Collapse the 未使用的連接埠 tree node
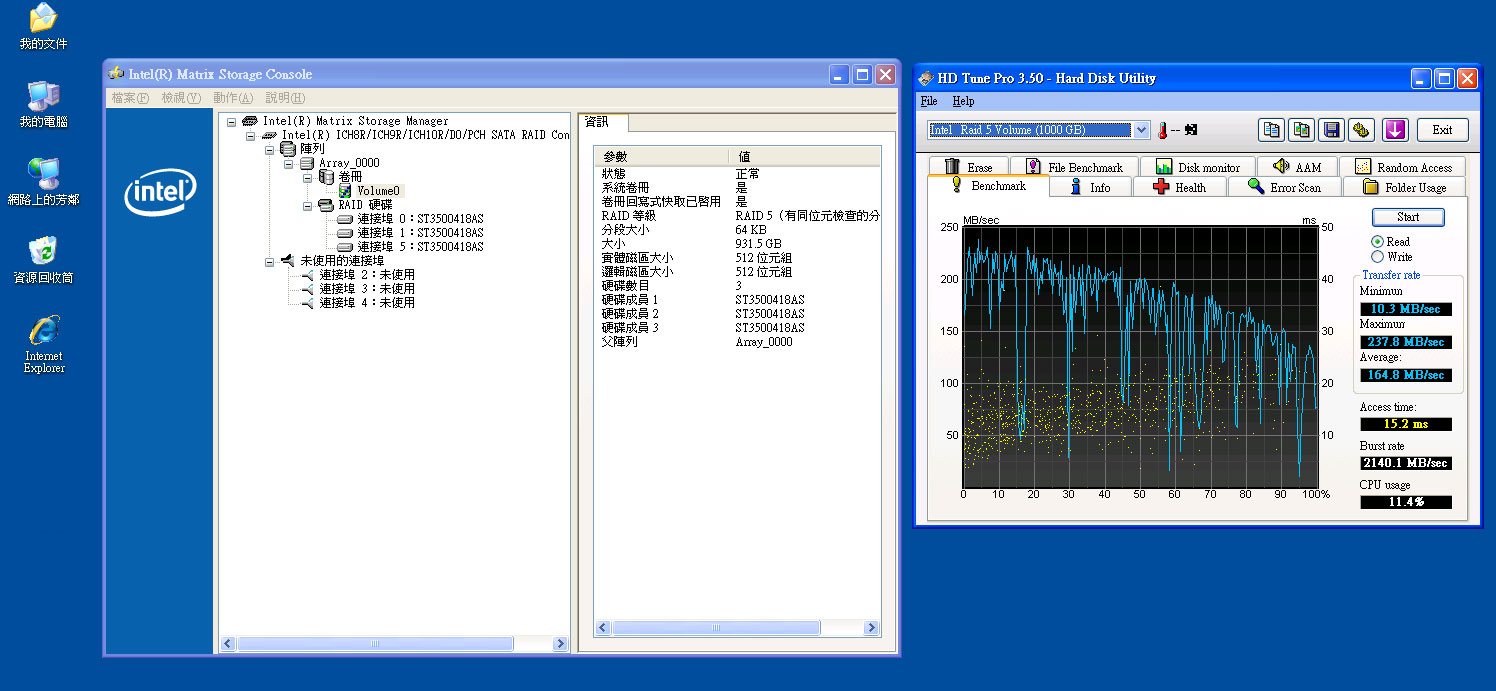This screenshot has width=1496, height=691. coord(270,261)
